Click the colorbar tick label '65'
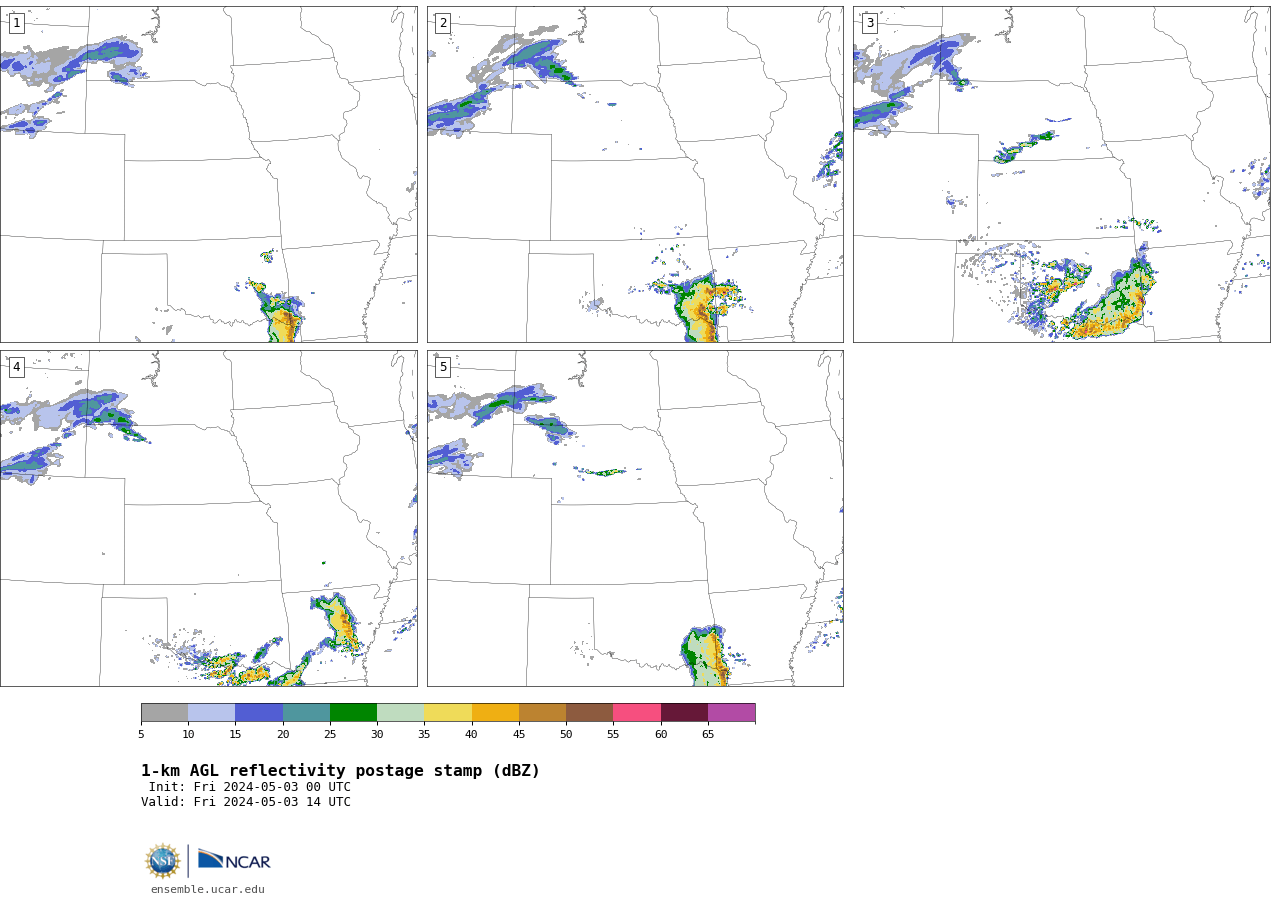Image resolution: width=1280 pixels, height=901 pixels. pyautogui.click(x=708, y=735)
